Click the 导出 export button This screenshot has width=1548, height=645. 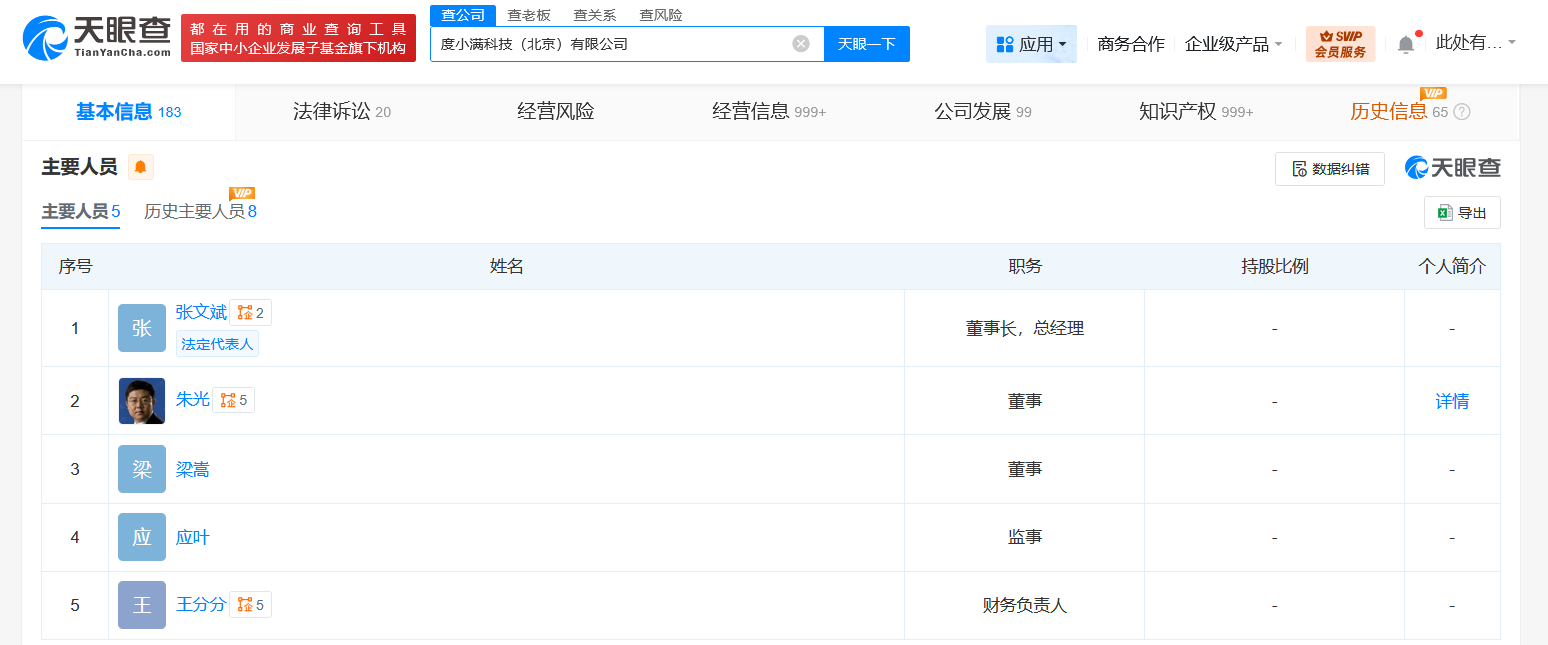(x=1462, y=213)
